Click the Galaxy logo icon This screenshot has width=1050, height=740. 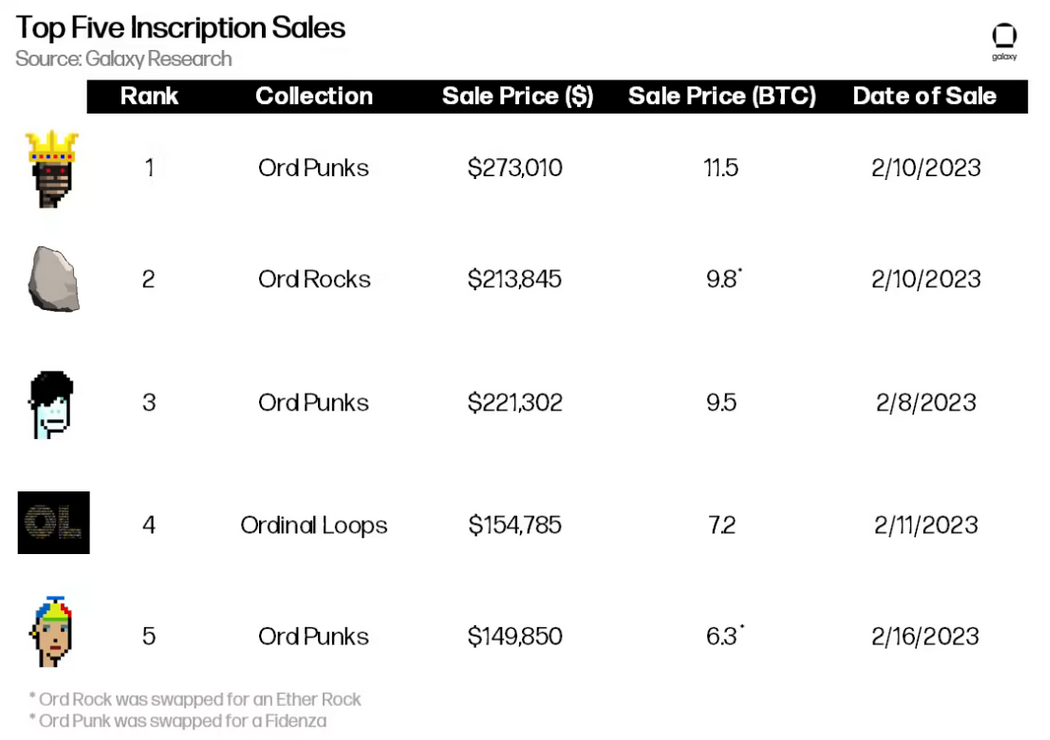[x=1004, y=42]
